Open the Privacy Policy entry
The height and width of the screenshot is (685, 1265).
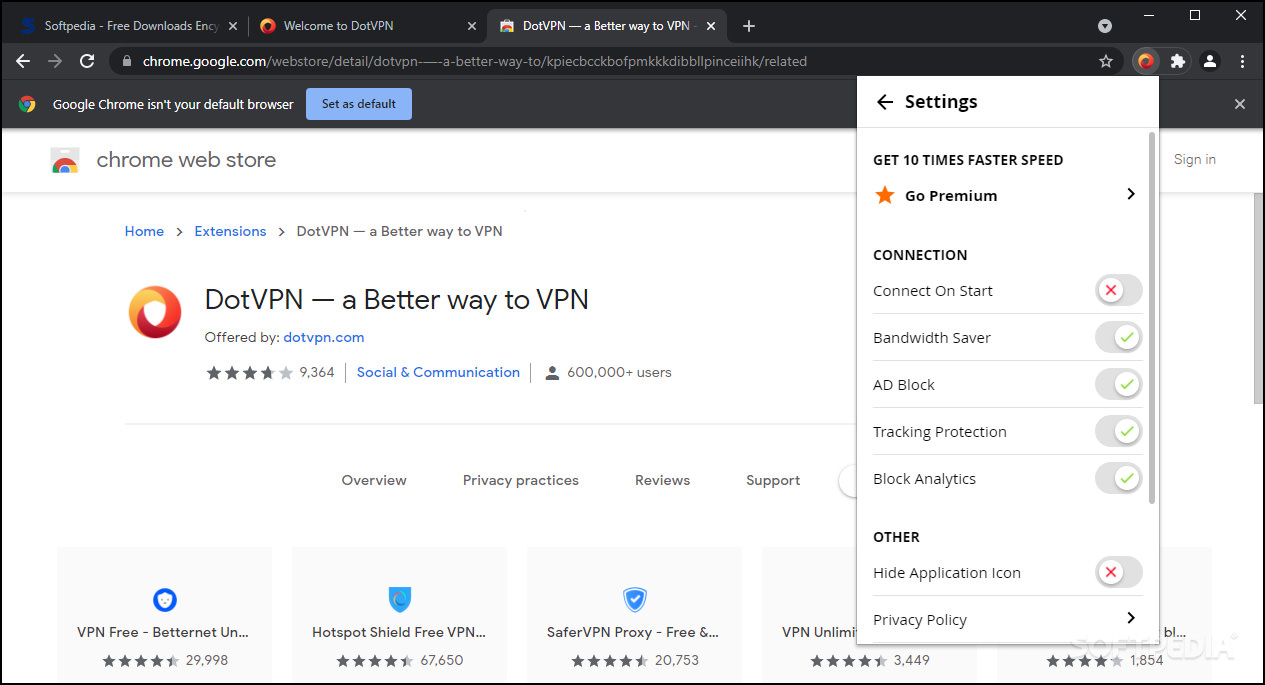pyautogui.click(x=1006, y=620)
